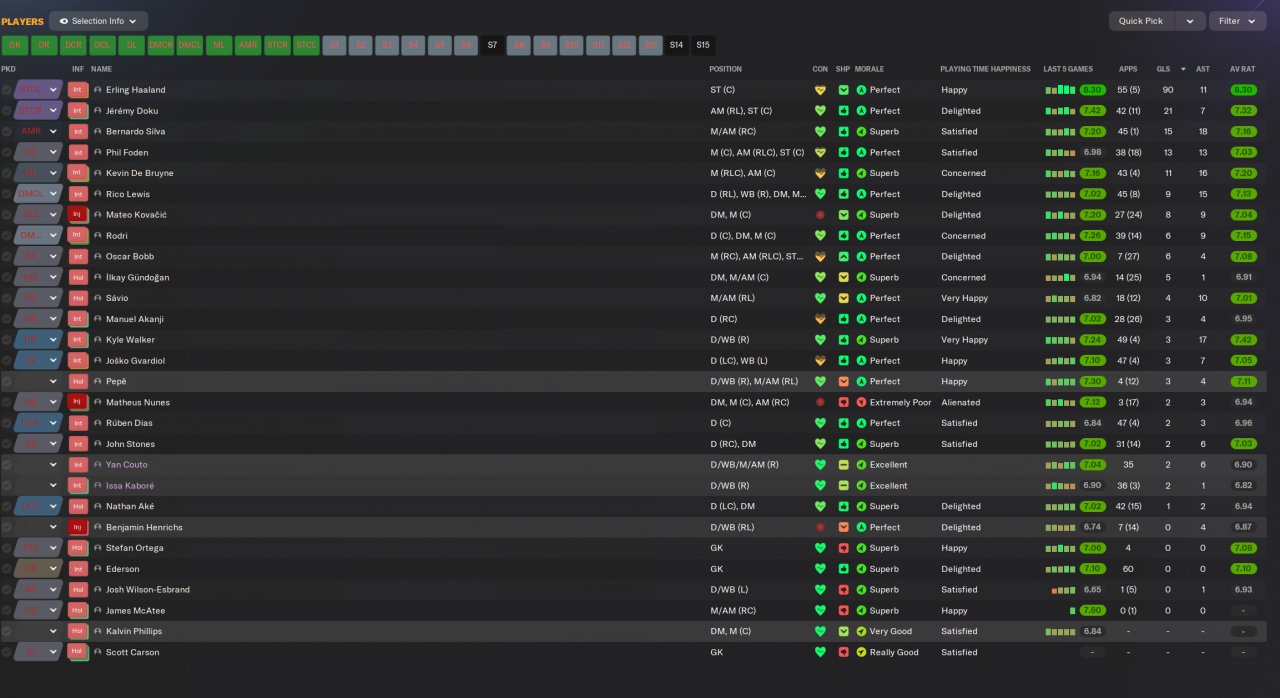
Task: Toggle the selection circle for James McAtee
Action: click(7, 610)
